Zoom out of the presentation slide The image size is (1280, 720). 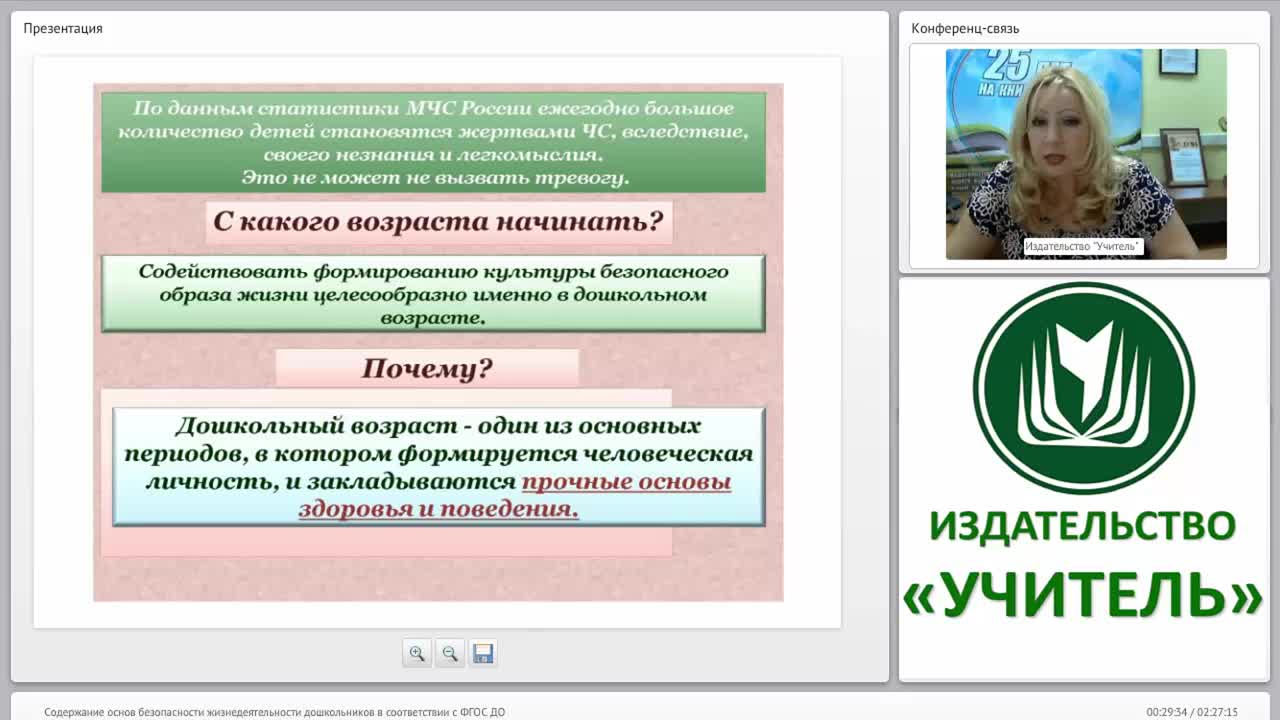[x=450, y=653]
